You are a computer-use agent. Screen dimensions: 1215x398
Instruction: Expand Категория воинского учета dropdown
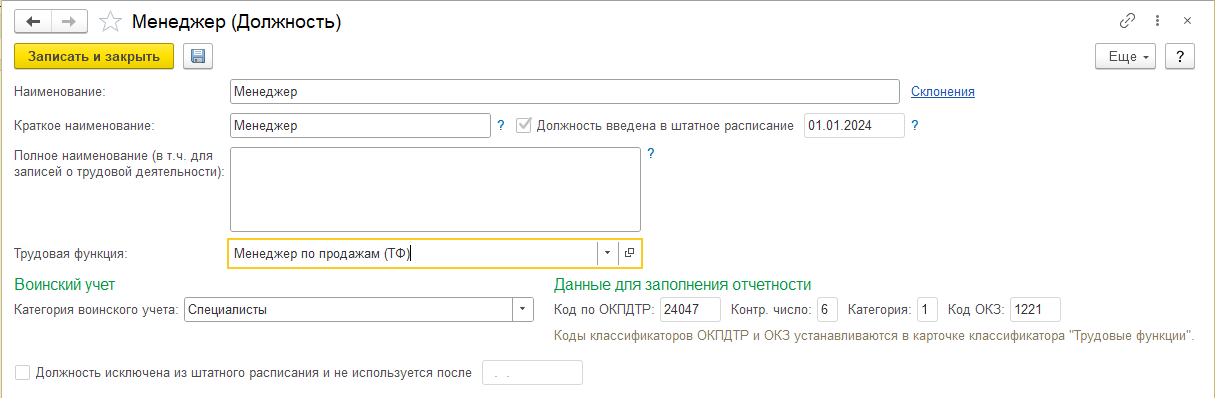[x=523, y=310]
